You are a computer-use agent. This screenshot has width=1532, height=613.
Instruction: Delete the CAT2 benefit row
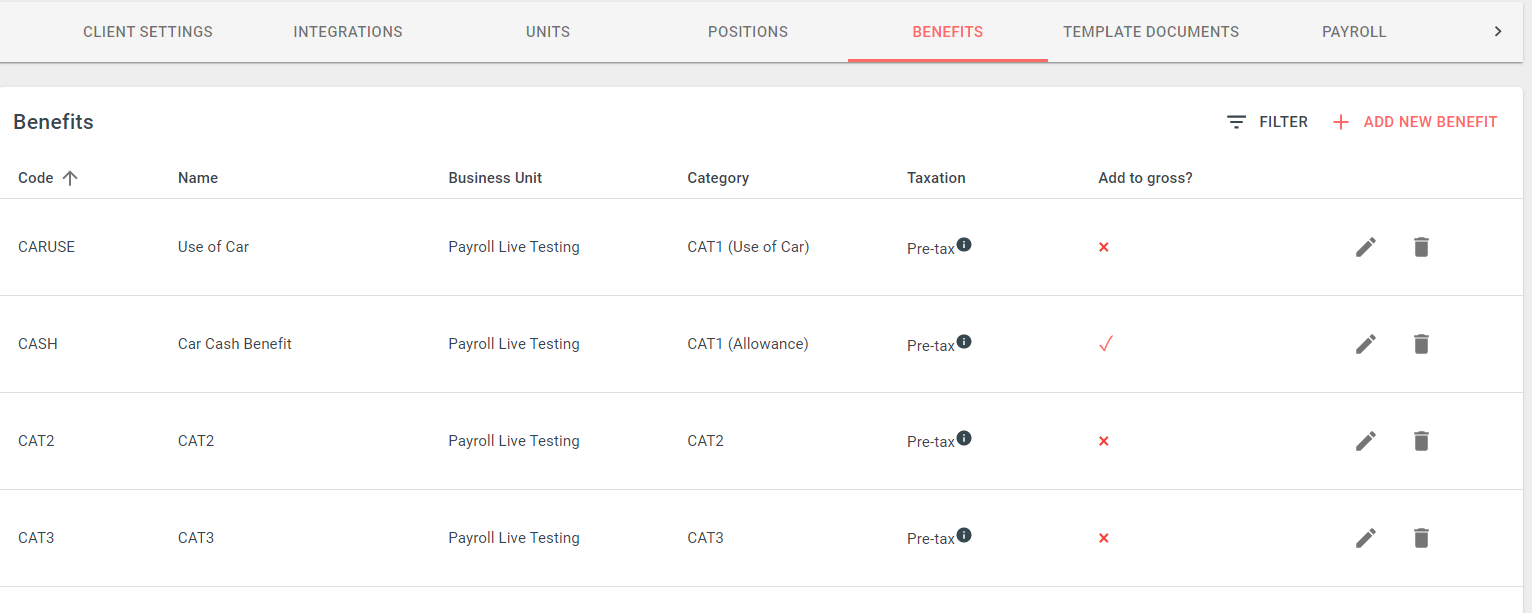[1421, 441]
